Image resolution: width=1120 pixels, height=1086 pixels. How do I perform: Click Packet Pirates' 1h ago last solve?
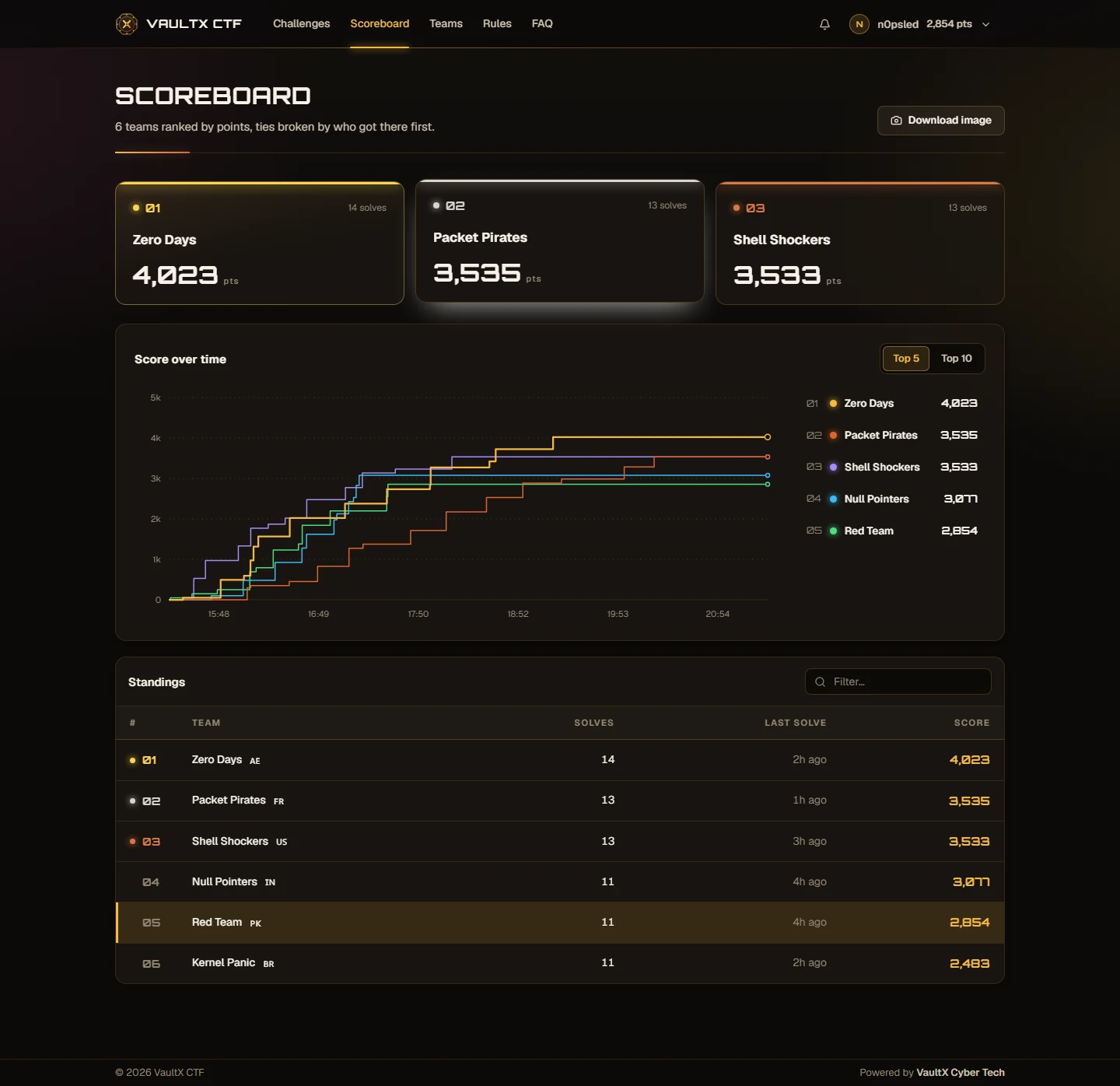coord(810,800)
